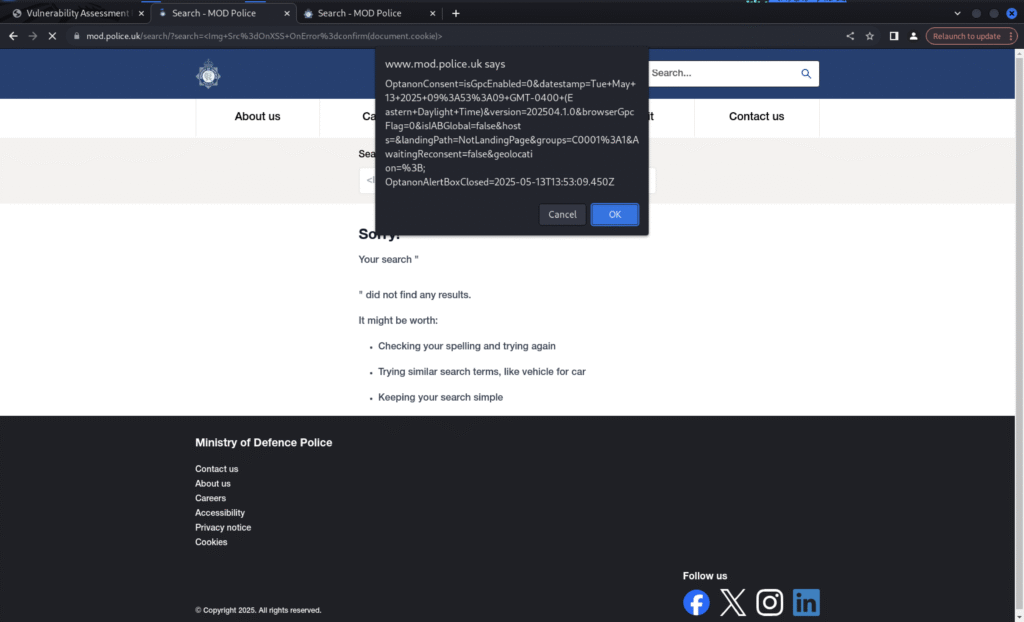Open the Instagram social icon
1024x622 pixels.
click(769, 602)
